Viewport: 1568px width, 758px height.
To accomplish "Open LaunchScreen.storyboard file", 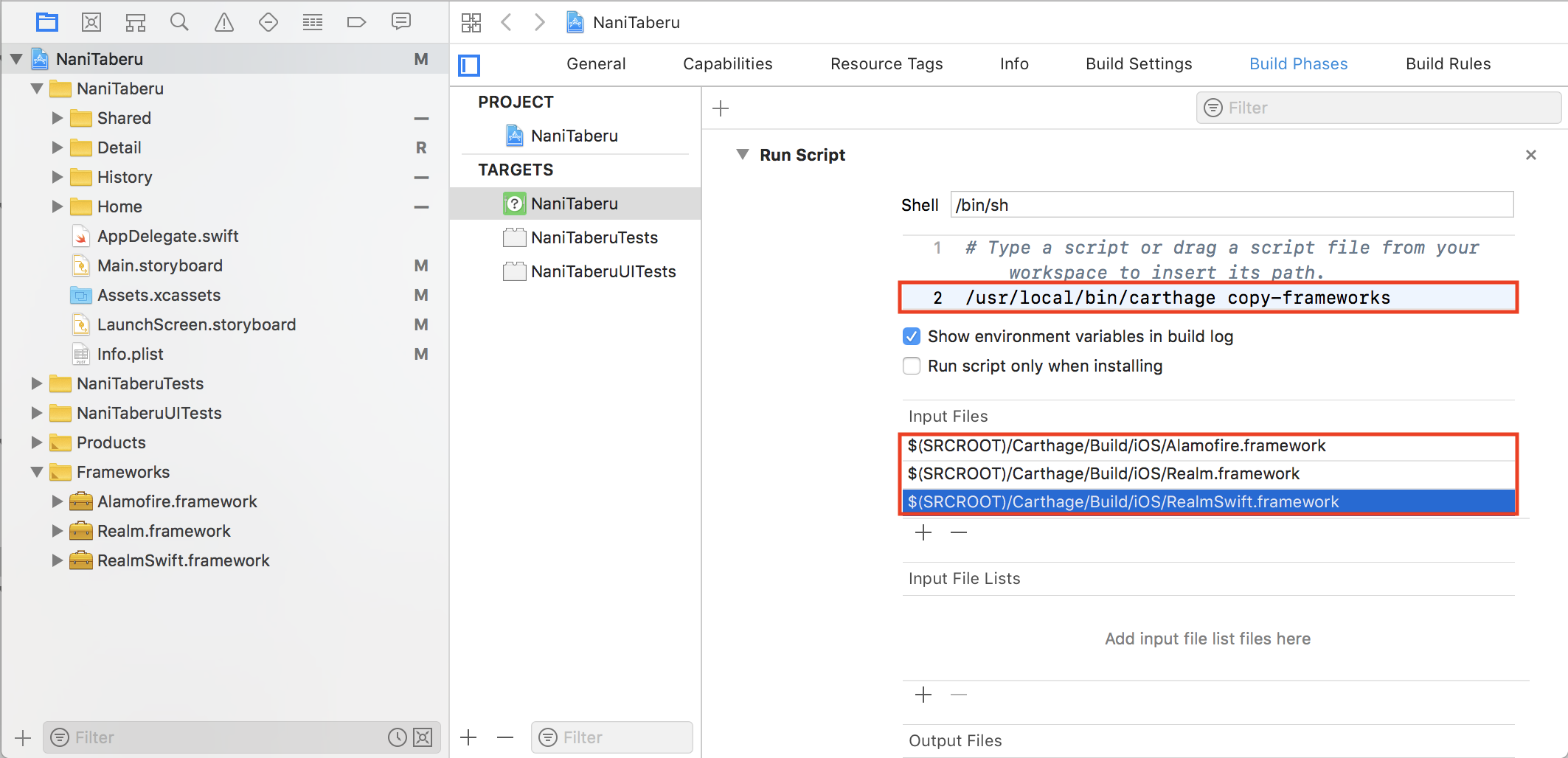I will point(196,324).
